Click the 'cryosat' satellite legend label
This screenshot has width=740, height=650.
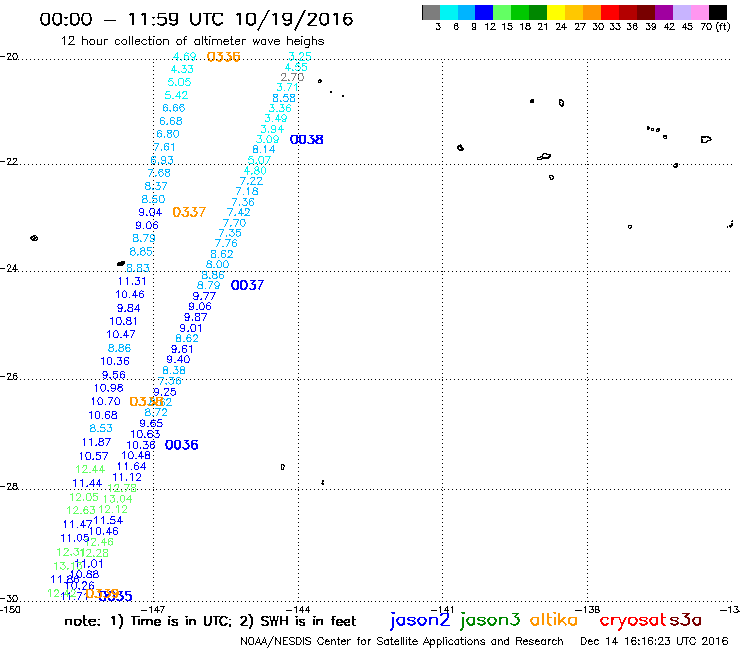tap(632, 620)
